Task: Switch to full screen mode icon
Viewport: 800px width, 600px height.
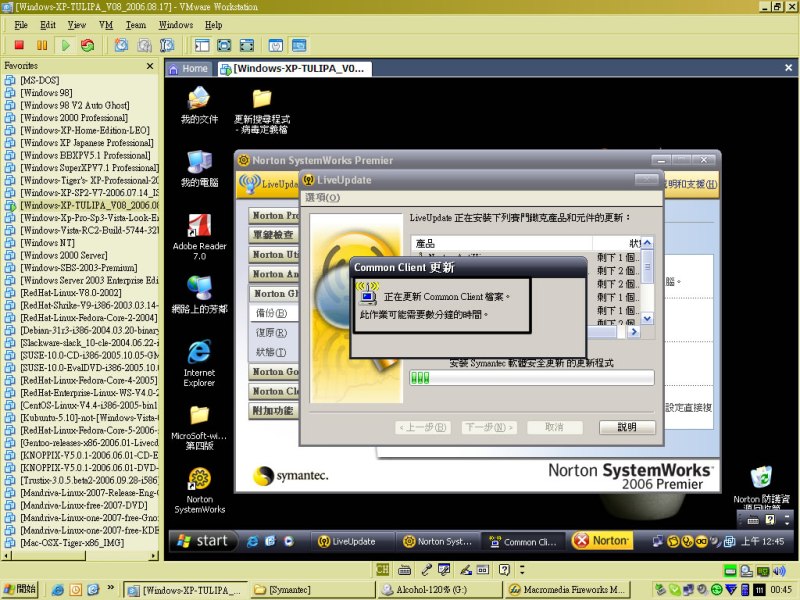Action: [x=224, y=45]
